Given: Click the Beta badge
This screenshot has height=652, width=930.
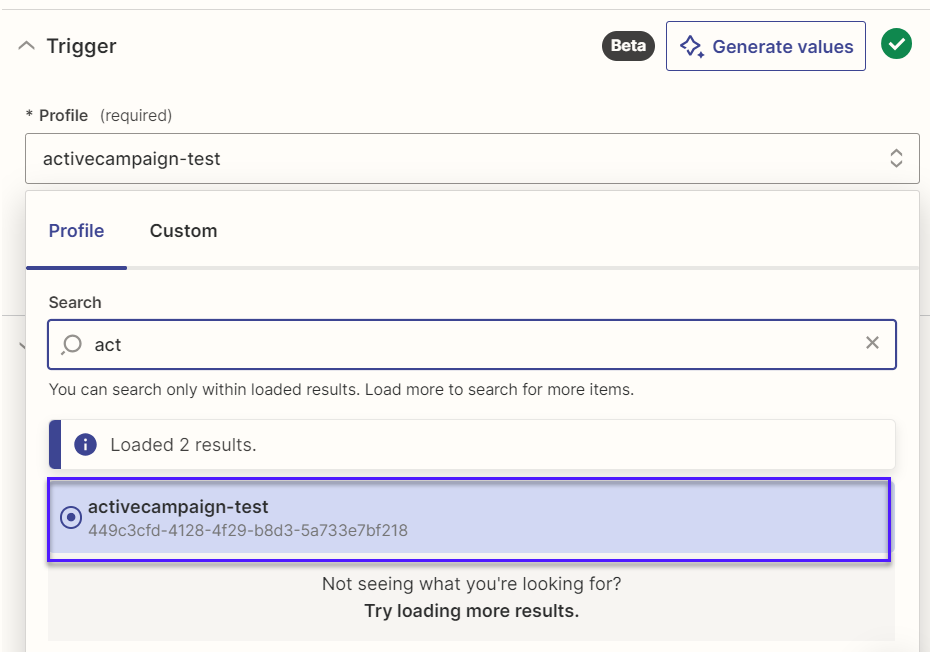Looking at the screenshot, I should click(x=628, y=46).
